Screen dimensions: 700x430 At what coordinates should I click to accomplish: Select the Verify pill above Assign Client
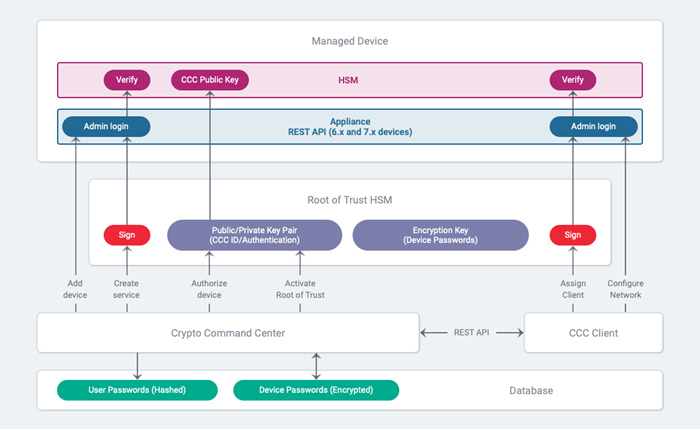573,78
